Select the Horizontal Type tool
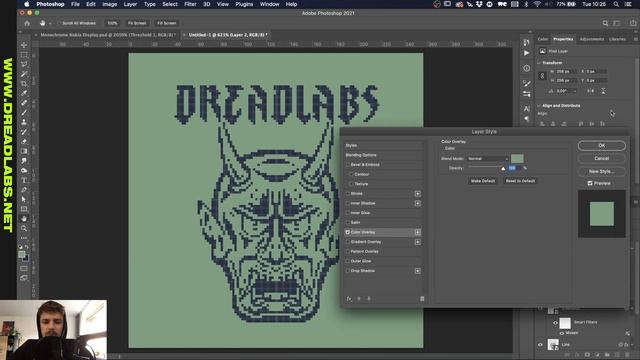The height and width of the screenshot is (360, 640). coord(24,180)
